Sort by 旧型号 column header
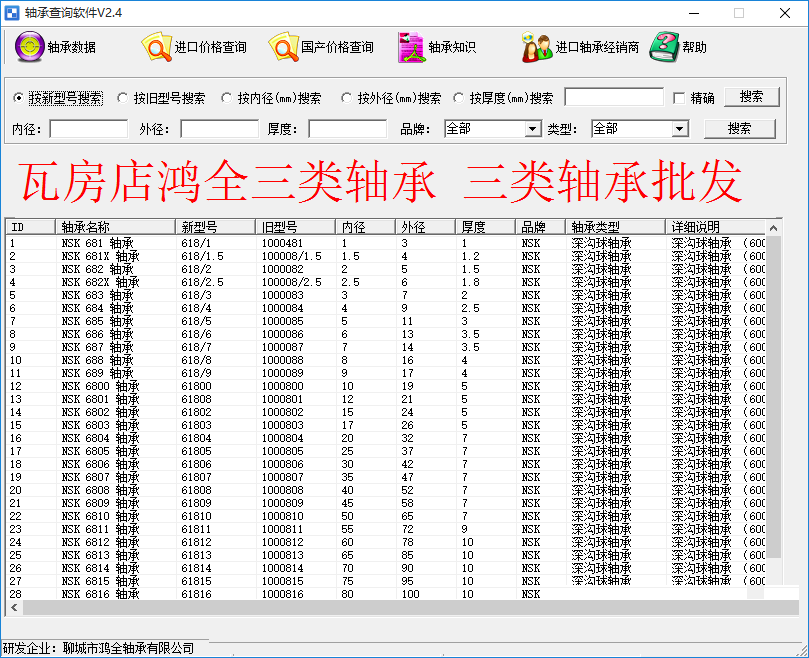 pyautogui.click(x=295, y=227)
